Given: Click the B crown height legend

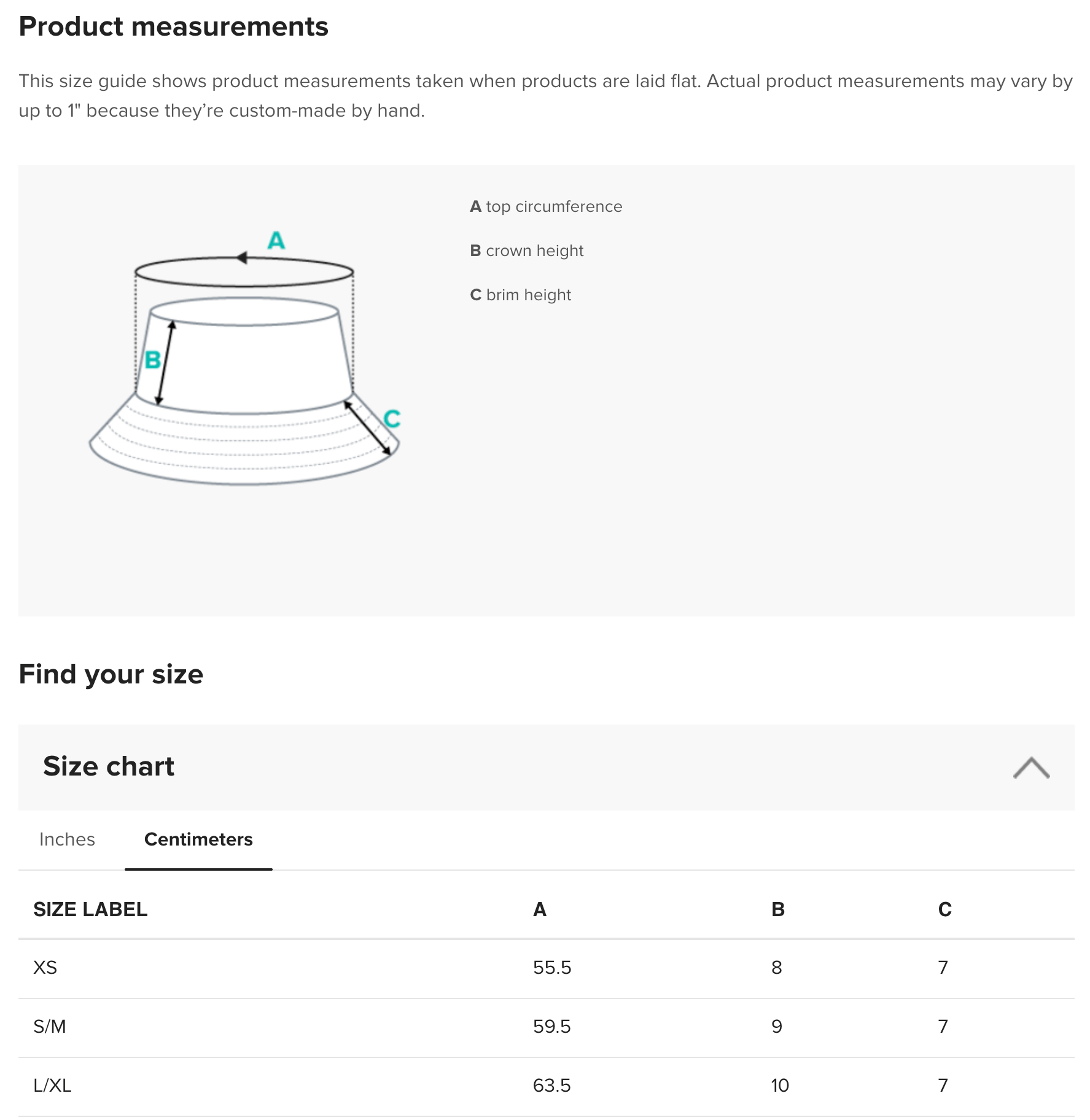Looking at the screenshot, I should [x=526, y=251].
